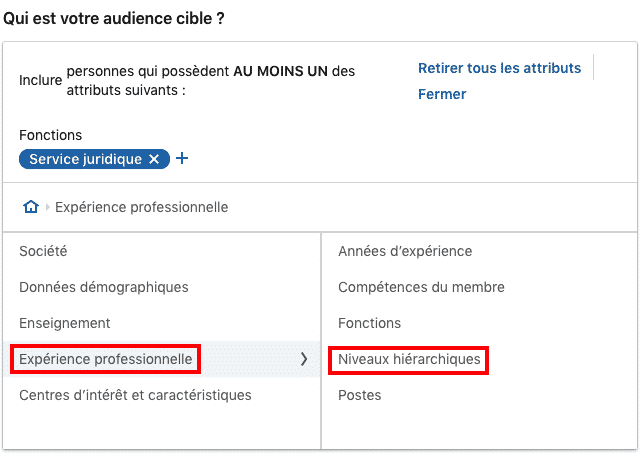Image resolution: width=643 pixels, height=461 pixels.
Task: Pick Niveaux hiérarchiques attribute
Action: [409, 359]
